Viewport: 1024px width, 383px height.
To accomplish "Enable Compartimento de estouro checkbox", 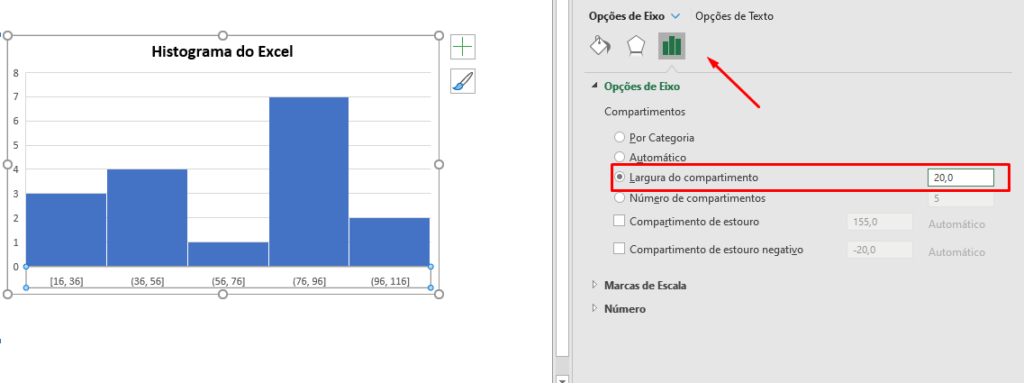I will point(619,221).
